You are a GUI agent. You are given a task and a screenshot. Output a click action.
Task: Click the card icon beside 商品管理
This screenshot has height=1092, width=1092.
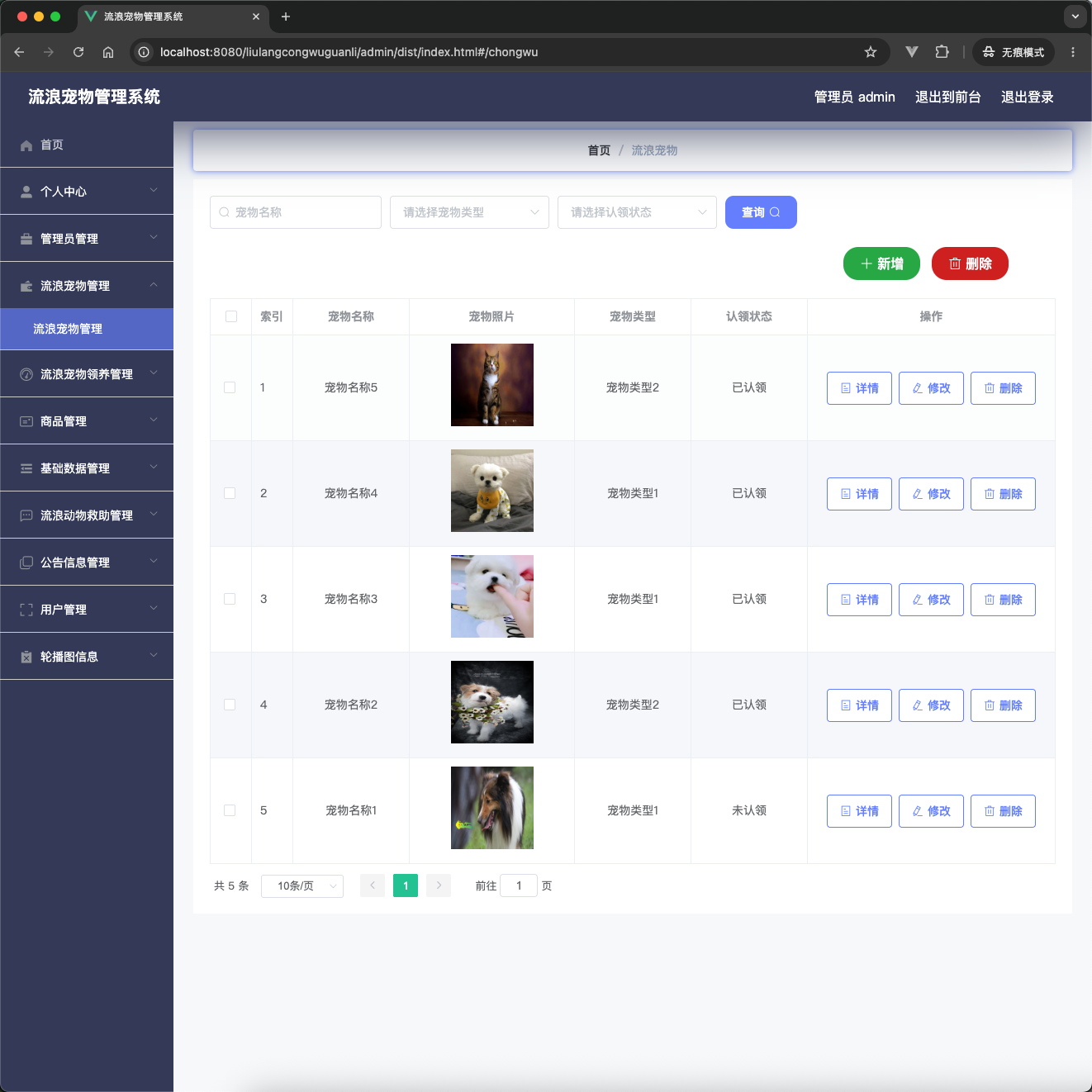(x=26, y=421)
